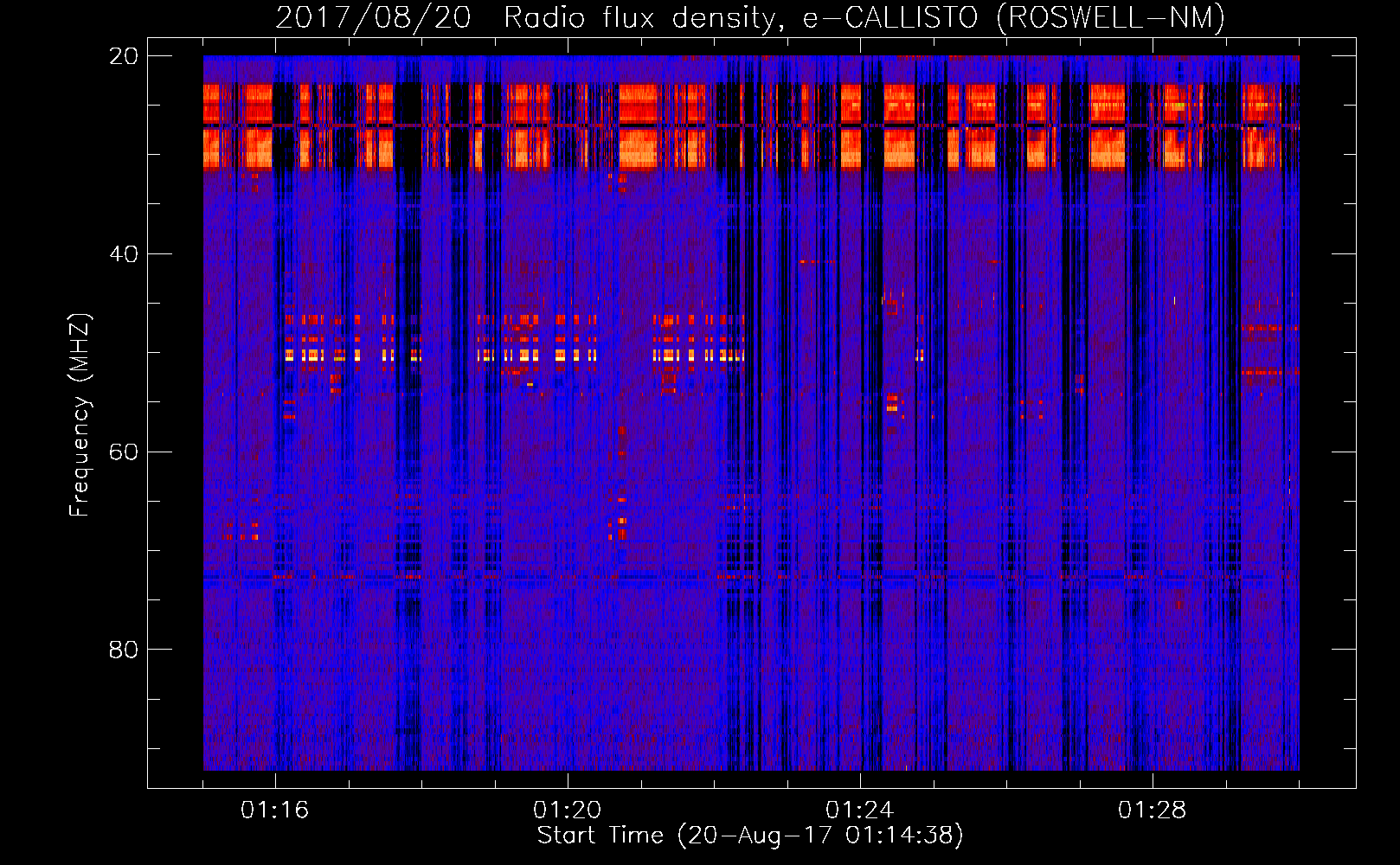Select the 01:20 time tick label
This screenshot has width=1400, height=865.
pos(568,811)
